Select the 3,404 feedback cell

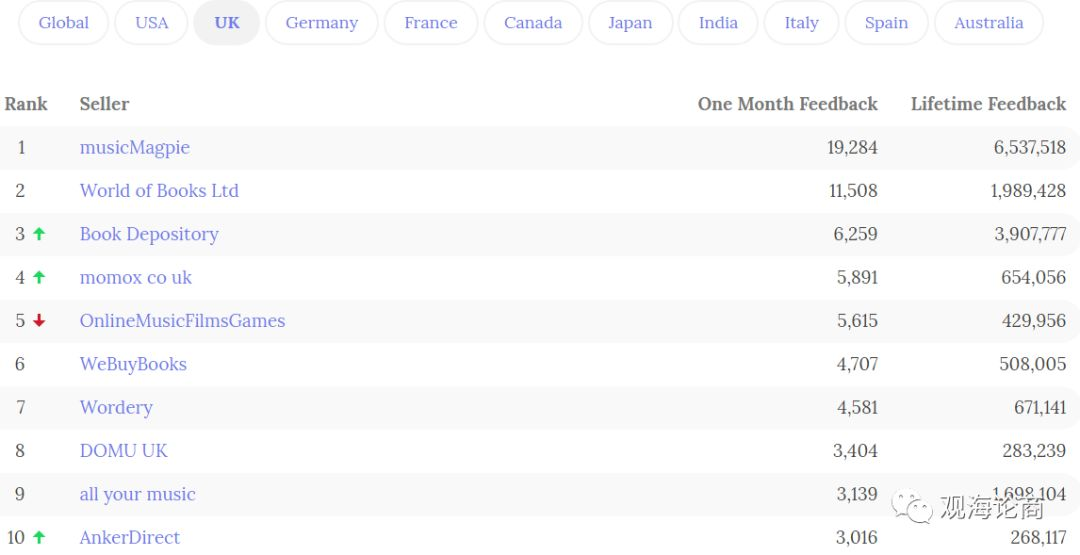(x=855, y=451)
